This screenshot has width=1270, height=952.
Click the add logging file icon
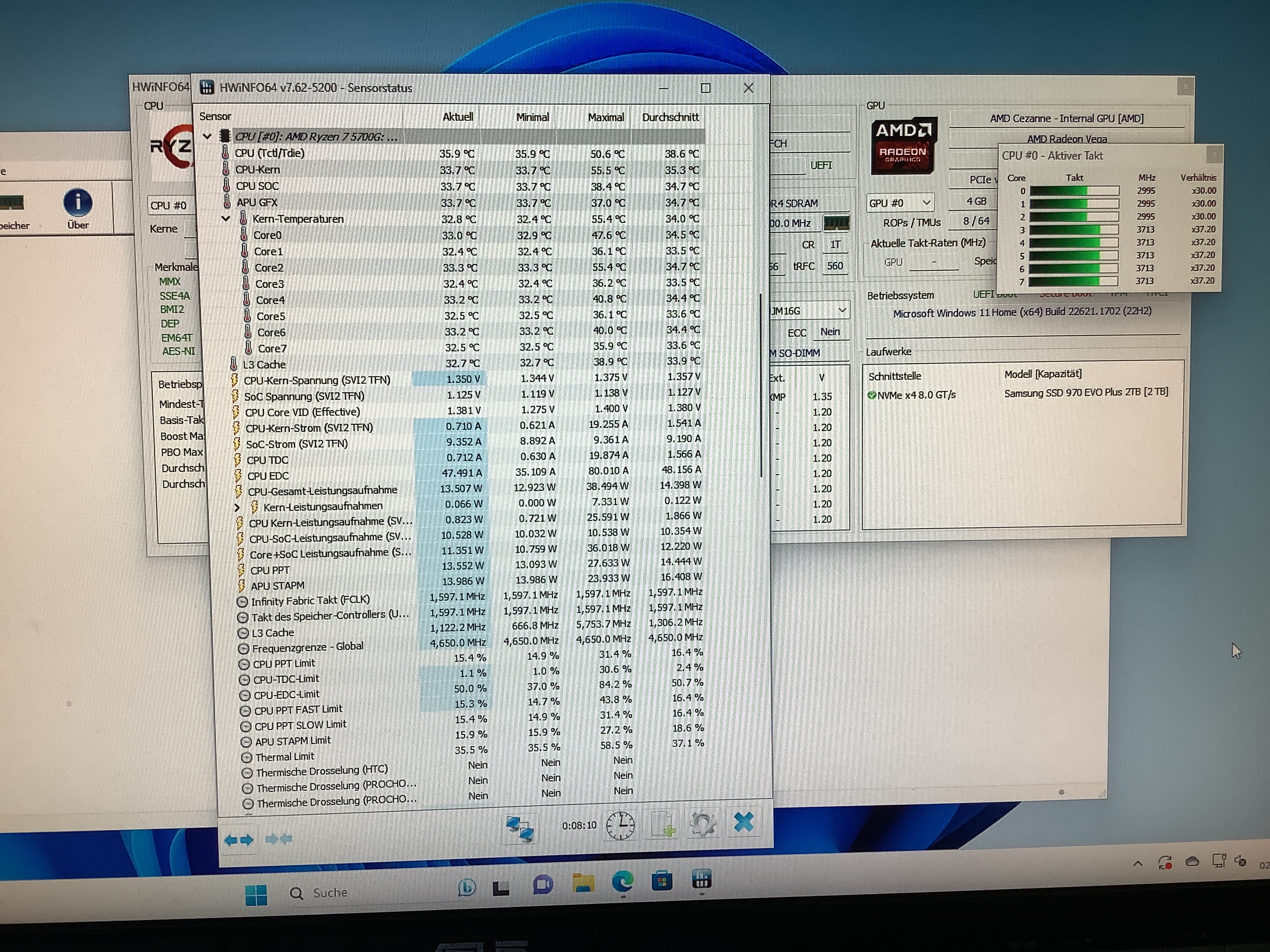[662, 824]
